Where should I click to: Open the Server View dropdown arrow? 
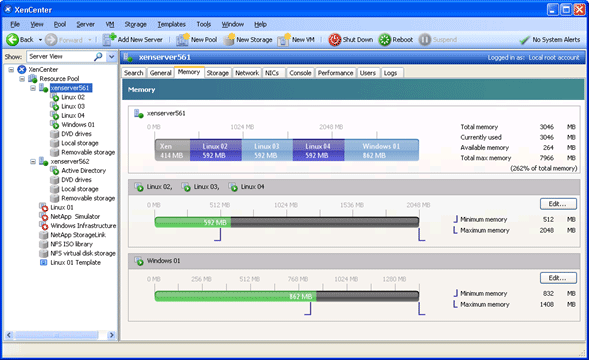coord(112,57)
